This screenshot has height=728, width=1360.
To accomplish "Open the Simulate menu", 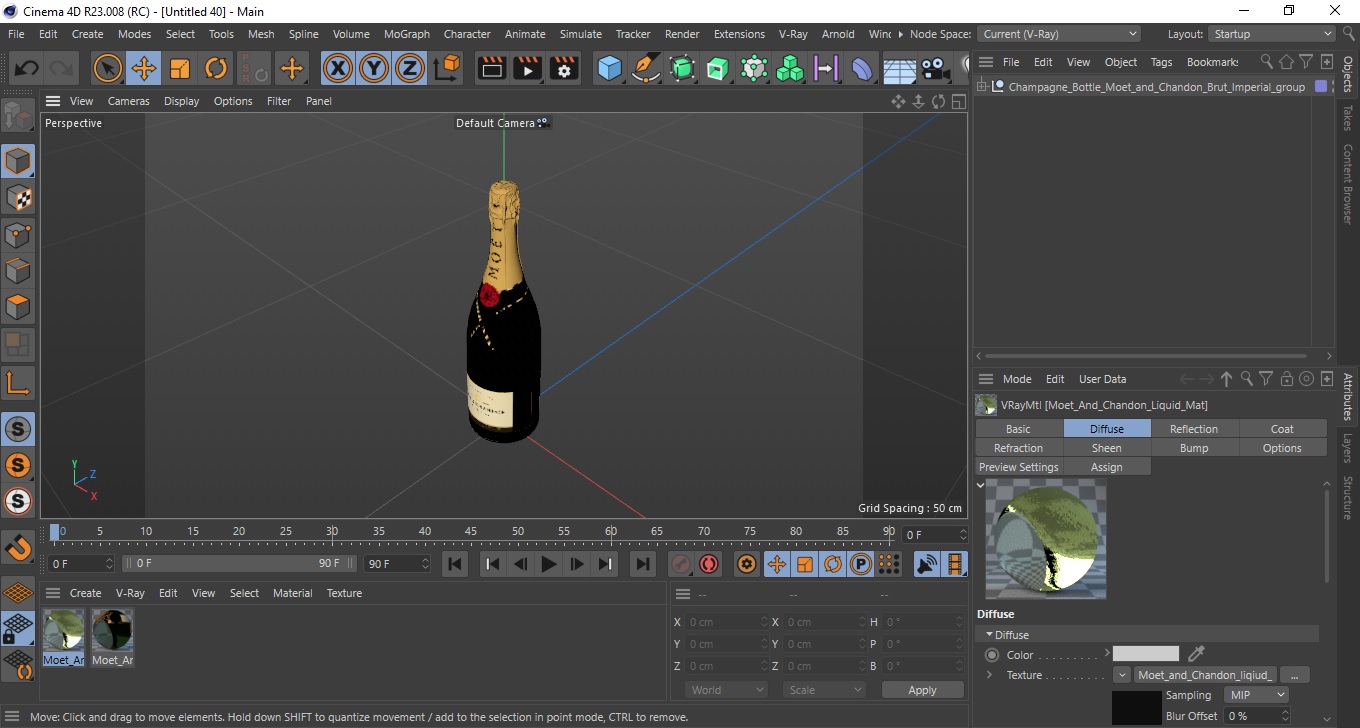I will pyautogui.click(x=581, y=34).
